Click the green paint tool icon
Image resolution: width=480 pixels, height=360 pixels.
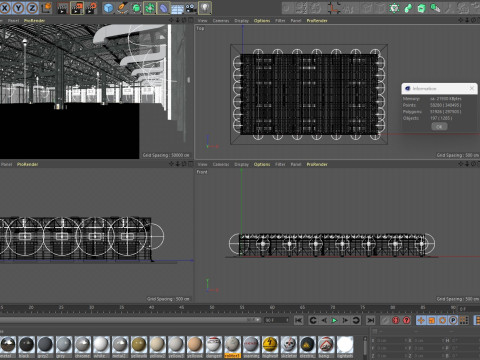coord(435,8)
